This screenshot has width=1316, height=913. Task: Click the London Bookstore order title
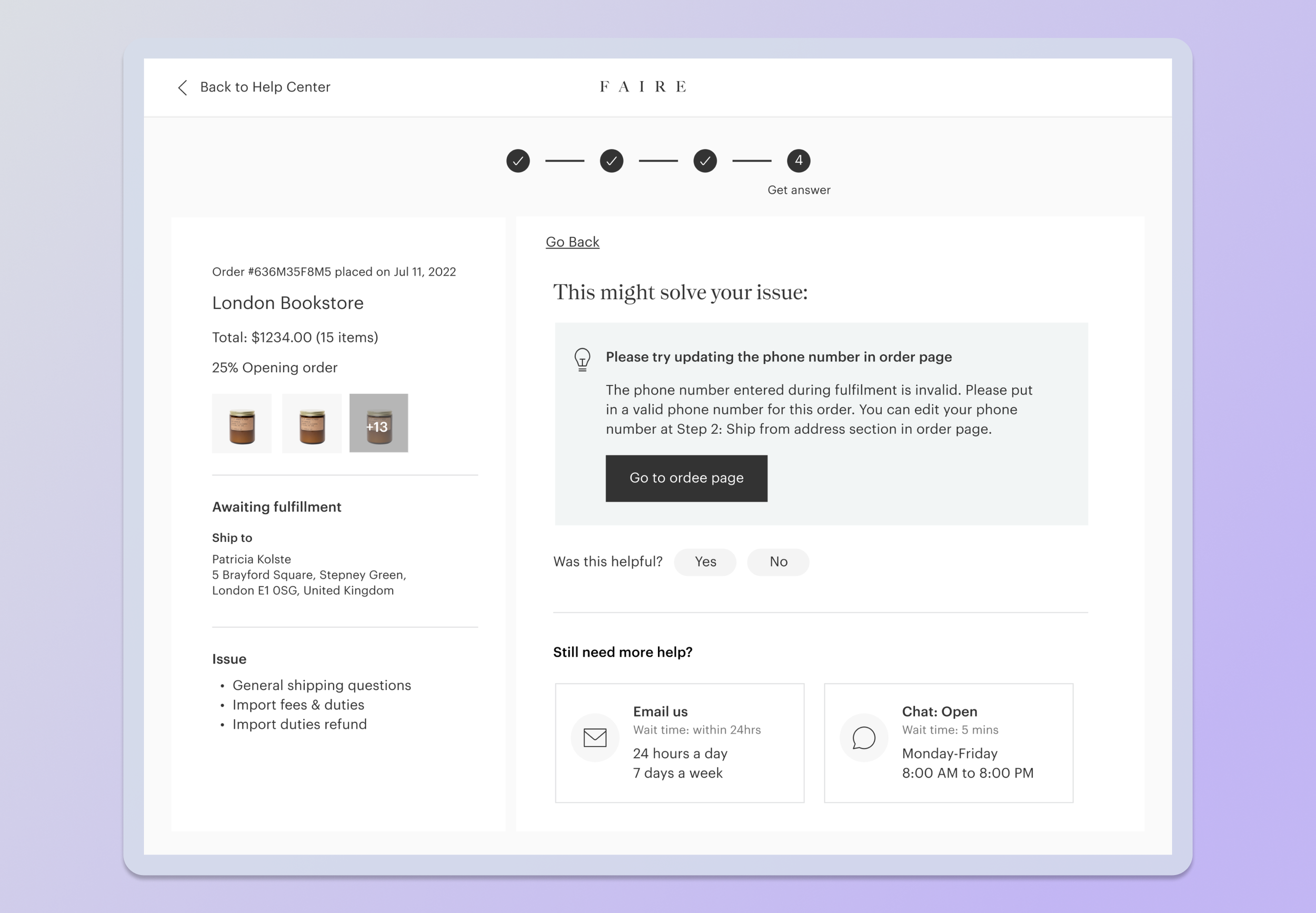tap(288, 303)
